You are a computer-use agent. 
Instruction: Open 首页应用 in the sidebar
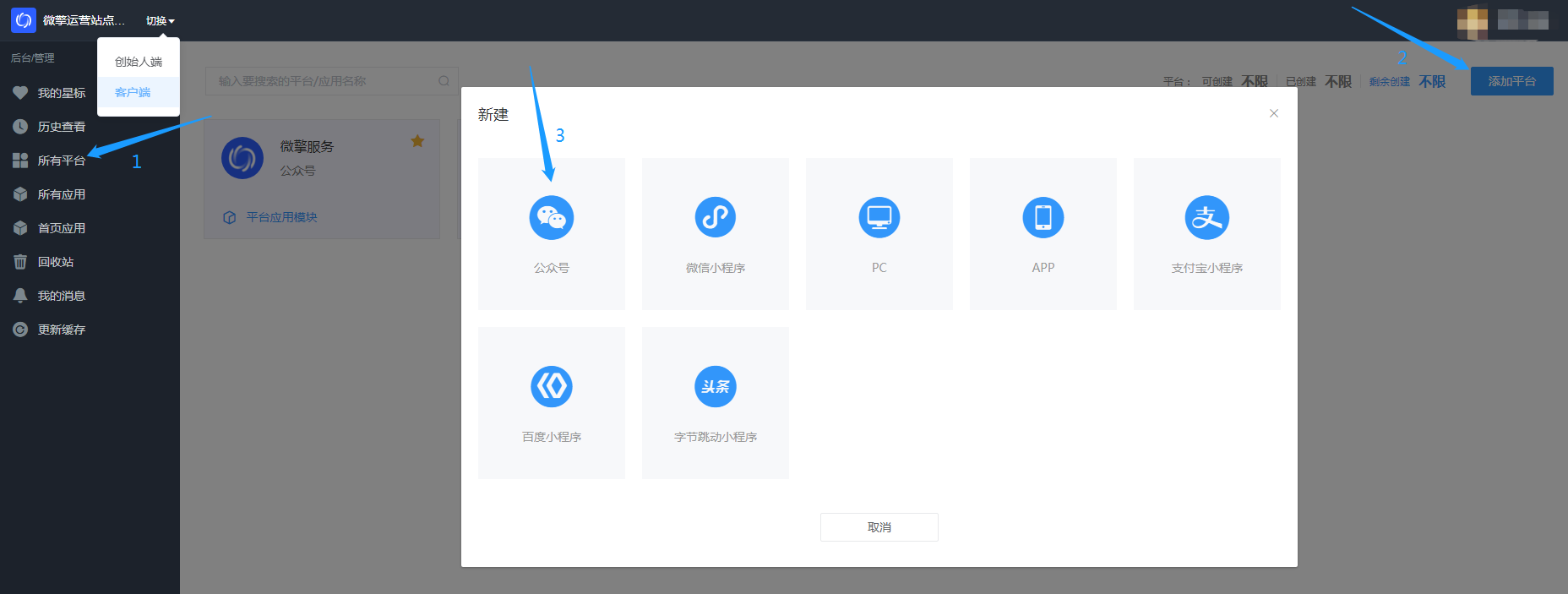62,228
